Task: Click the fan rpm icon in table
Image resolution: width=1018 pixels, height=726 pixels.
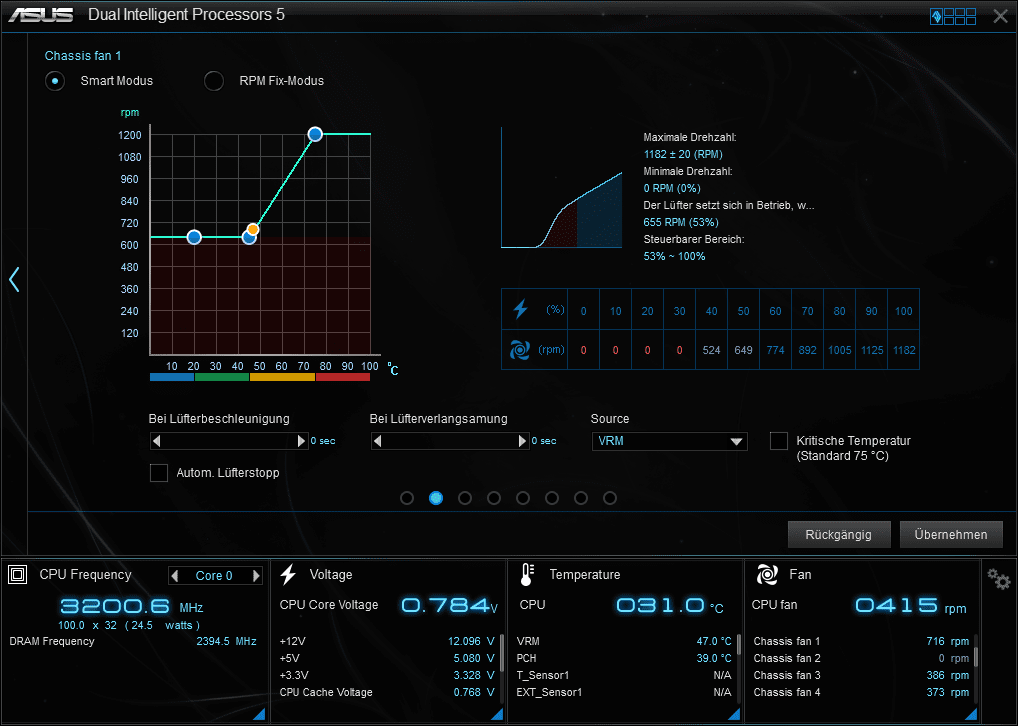Action: pos(519,350)
